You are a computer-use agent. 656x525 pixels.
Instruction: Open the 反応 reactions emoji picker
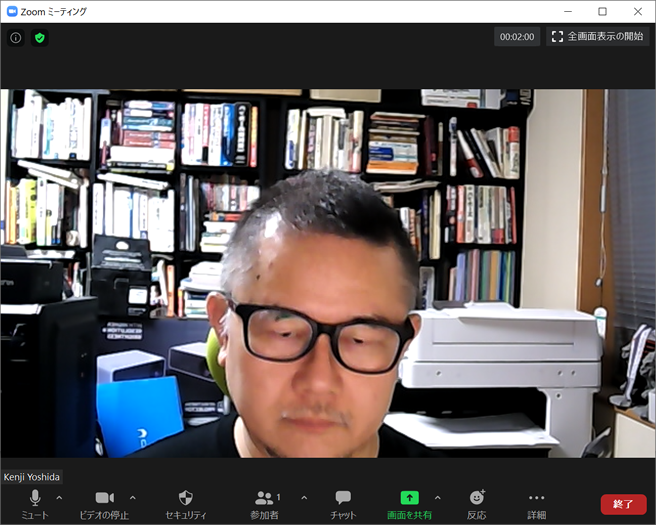point(477,503)
